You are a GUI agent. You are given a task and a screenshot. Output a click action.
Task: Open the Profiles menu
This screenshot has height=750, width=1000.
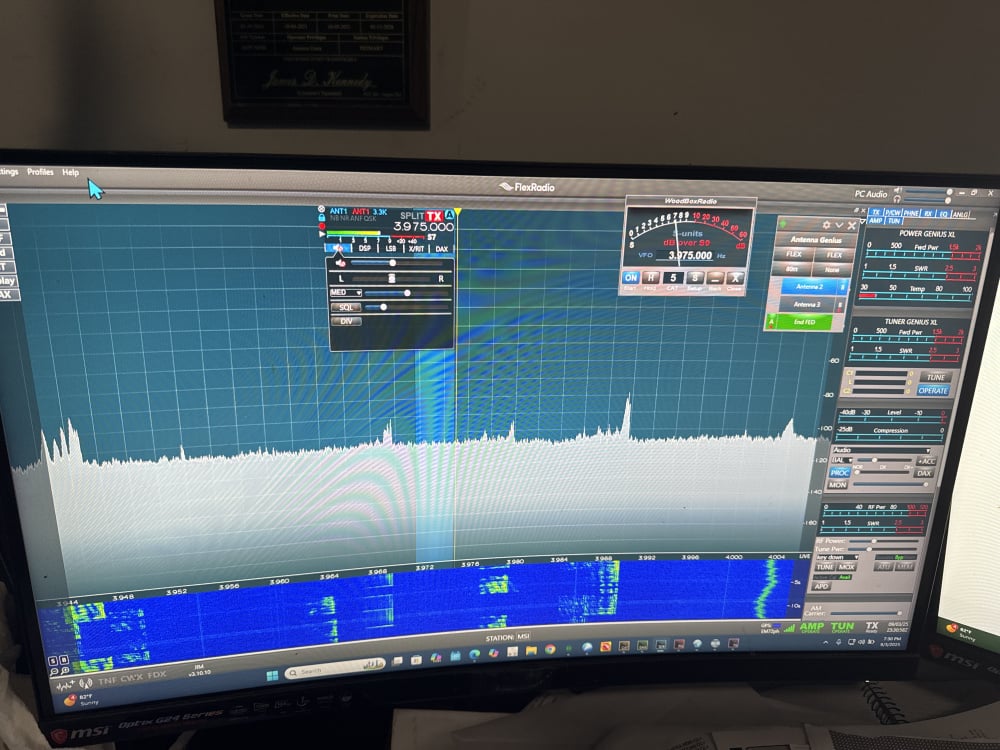(40, 172)
